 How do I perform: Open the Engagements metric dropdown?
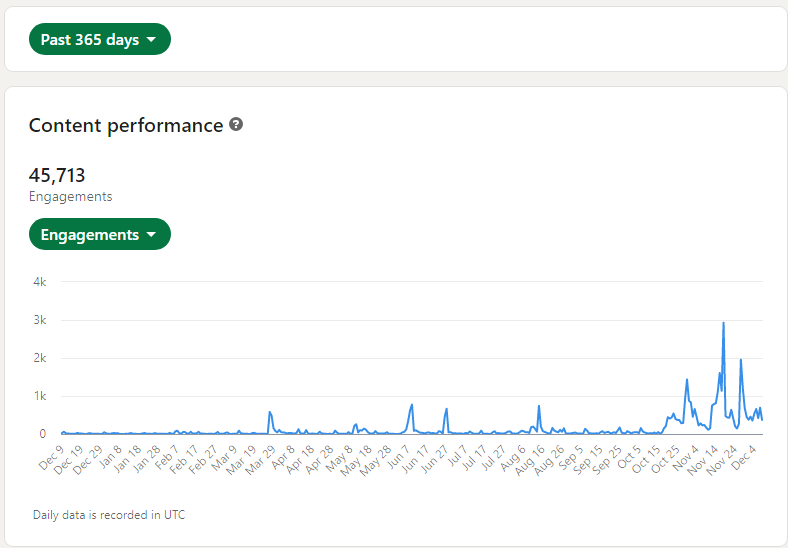click(x=100, y=234)
